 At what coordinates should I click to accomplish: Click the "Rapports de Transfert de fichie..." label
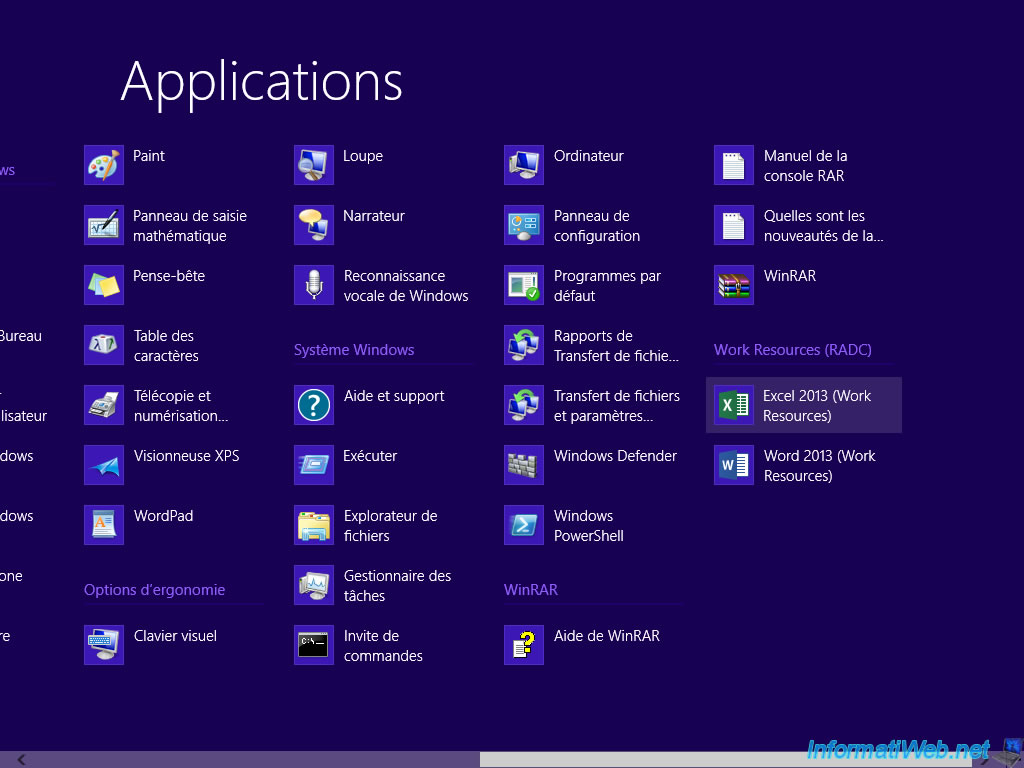point(616,346)
